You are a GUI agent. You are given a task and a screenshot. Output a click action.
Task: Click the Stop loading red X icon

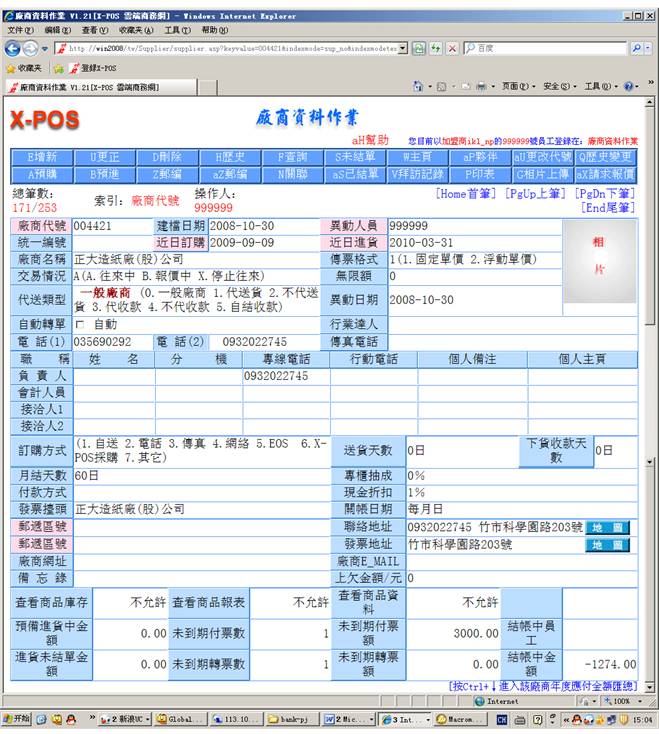tap(453, 48)
